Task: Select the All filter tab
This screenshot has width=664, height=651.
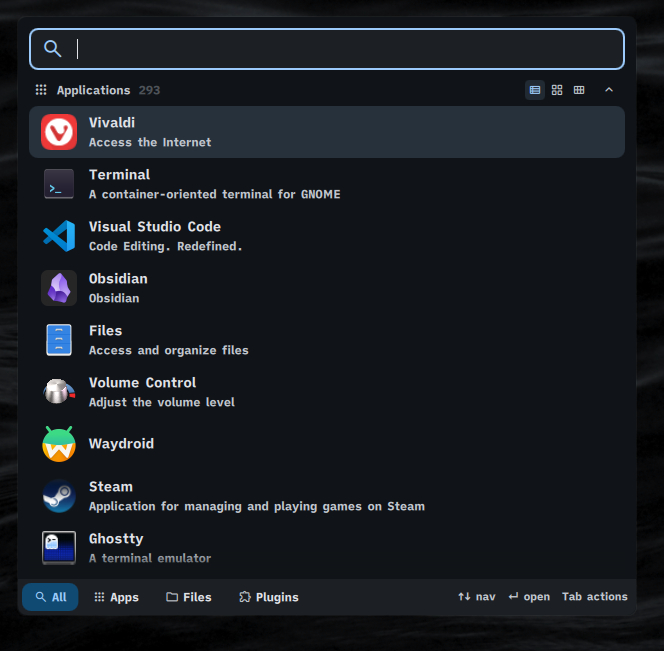Action: [50, 597]
